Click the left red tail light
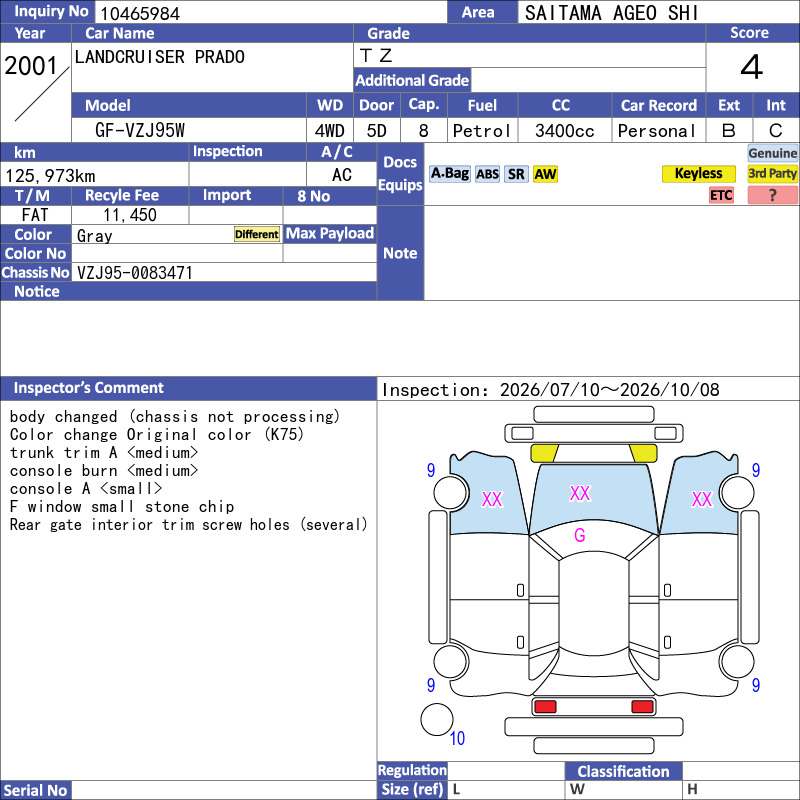This screenshot has height=800, width=800. pos(545,707)
